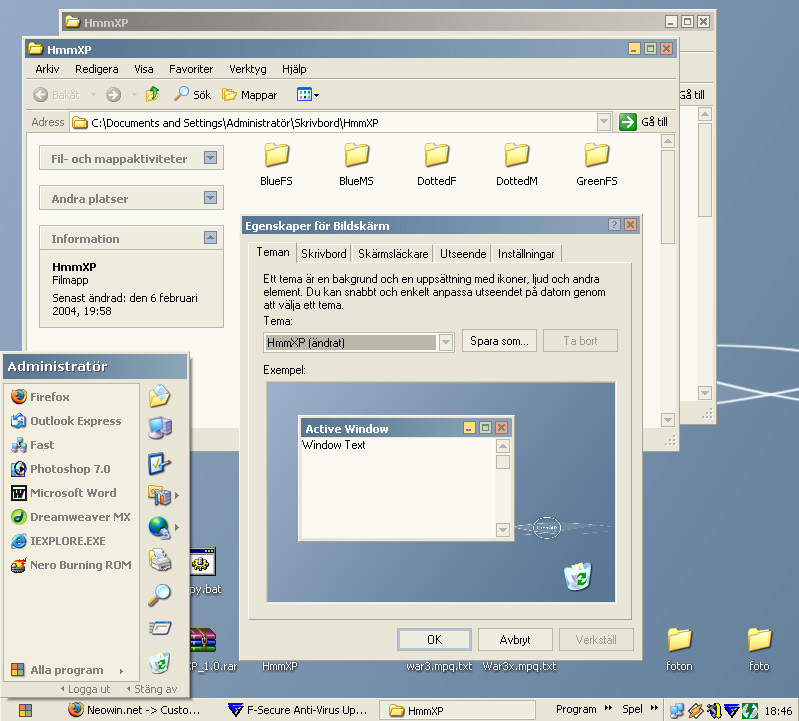Click the Sök search toolbar button
The height and width of the screenshot is (721, 799).
pos(192,94)
